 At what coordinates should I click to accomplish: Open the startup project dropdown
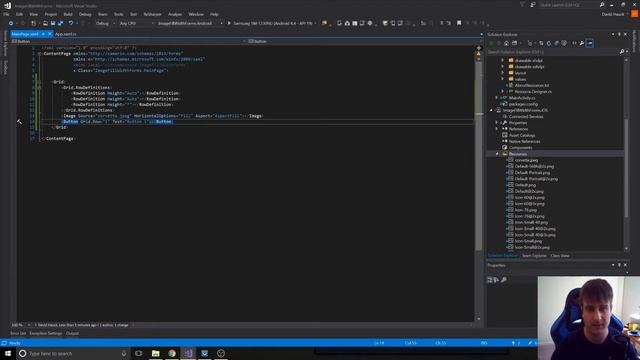pos(190,23)
